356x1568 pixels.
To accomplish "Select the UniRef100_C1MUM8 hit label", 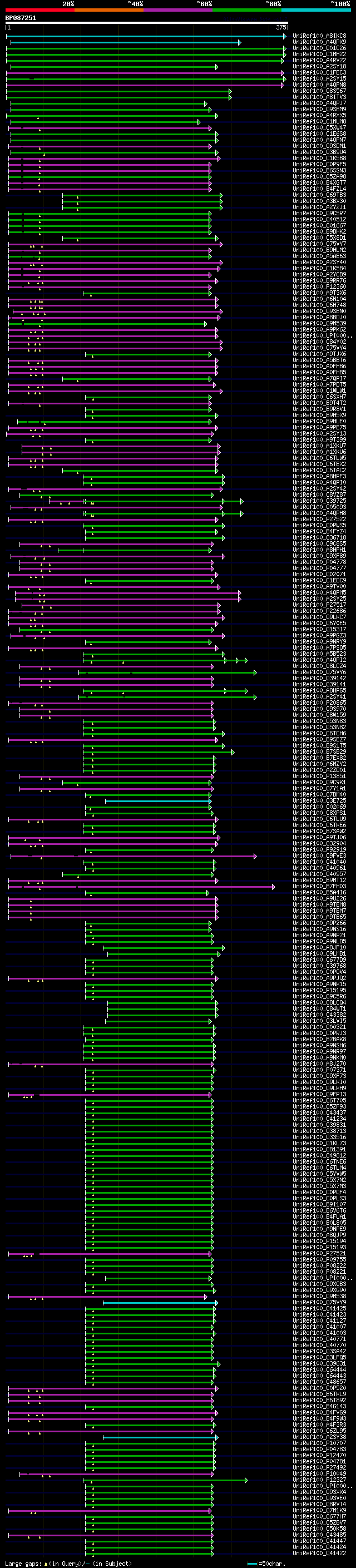I will click(319, 122).
